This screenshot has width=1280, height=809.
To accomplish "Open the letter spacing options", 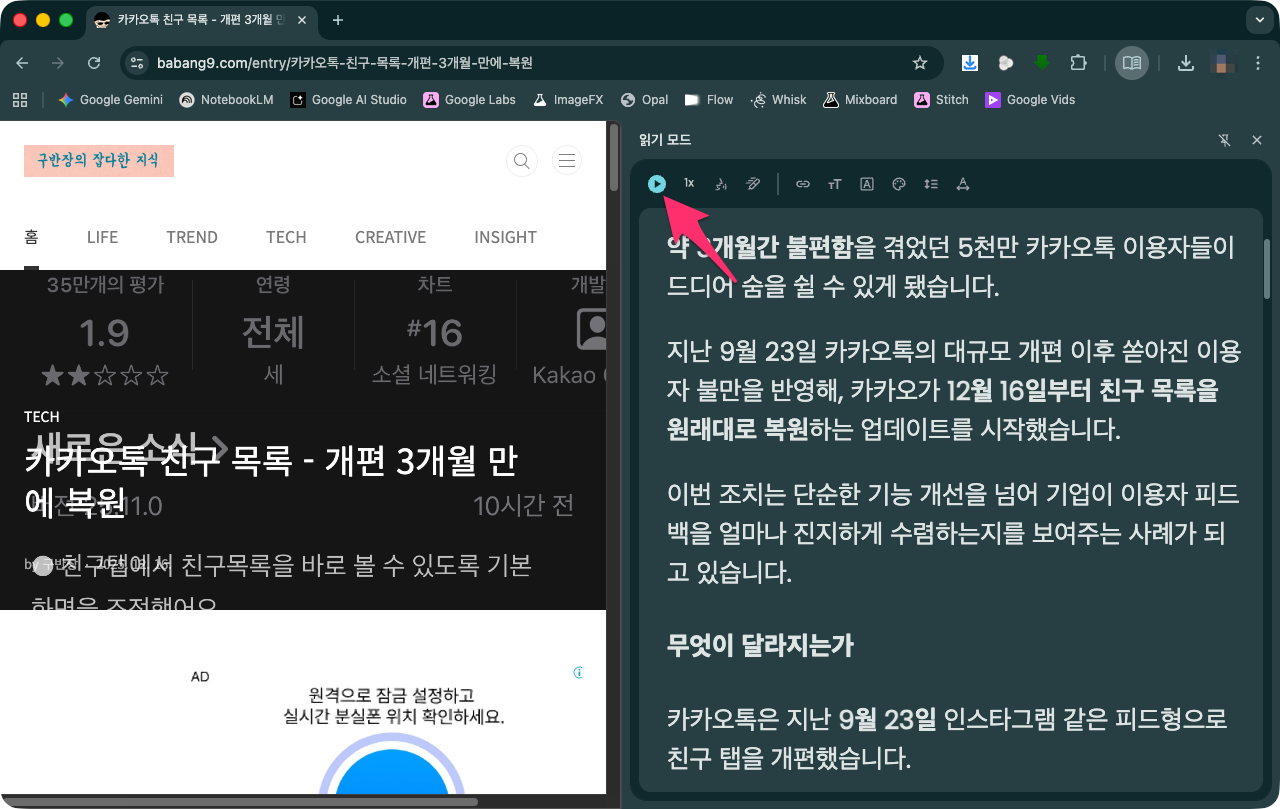I will pos(963,184).
